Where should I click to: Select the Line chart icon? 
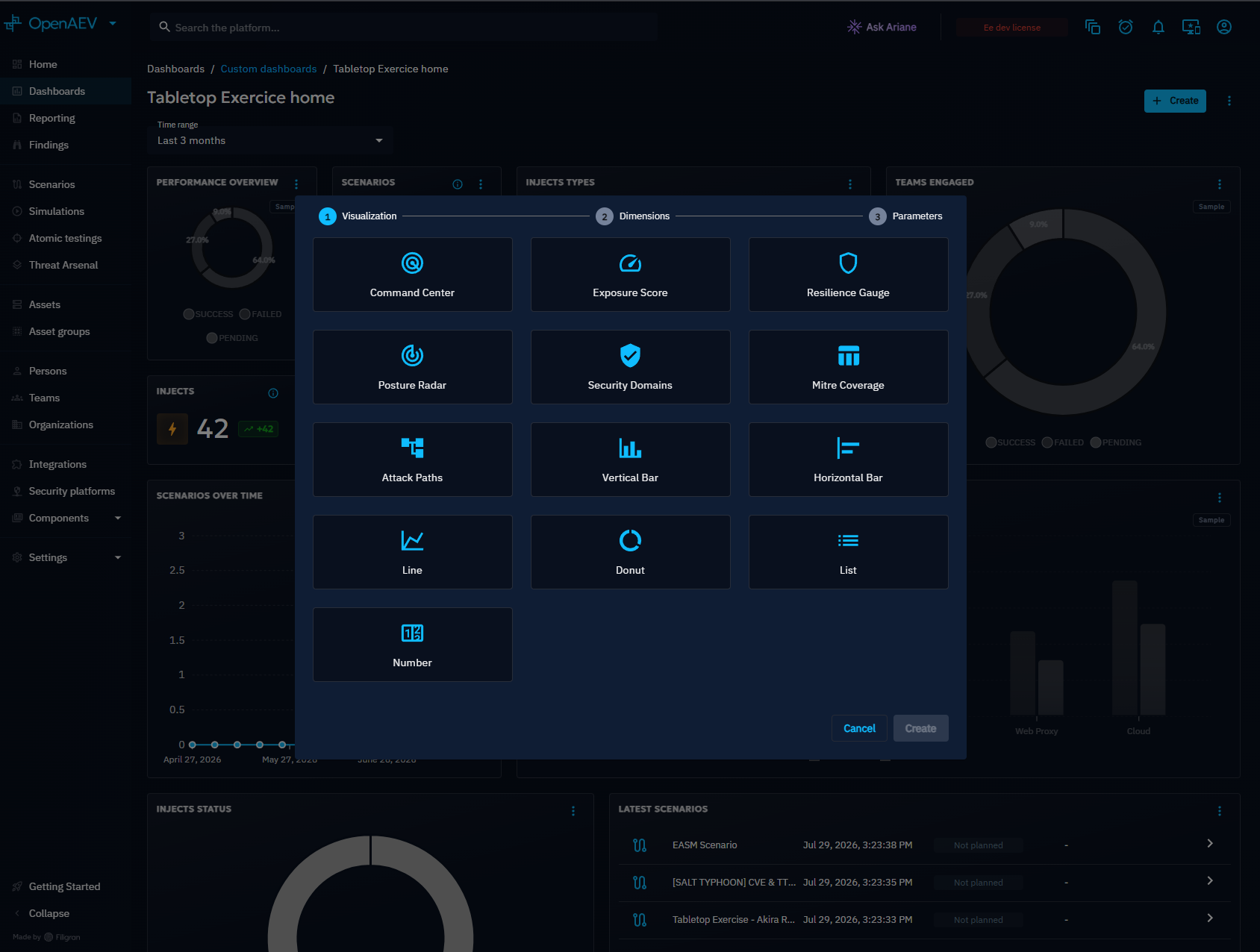412,541
